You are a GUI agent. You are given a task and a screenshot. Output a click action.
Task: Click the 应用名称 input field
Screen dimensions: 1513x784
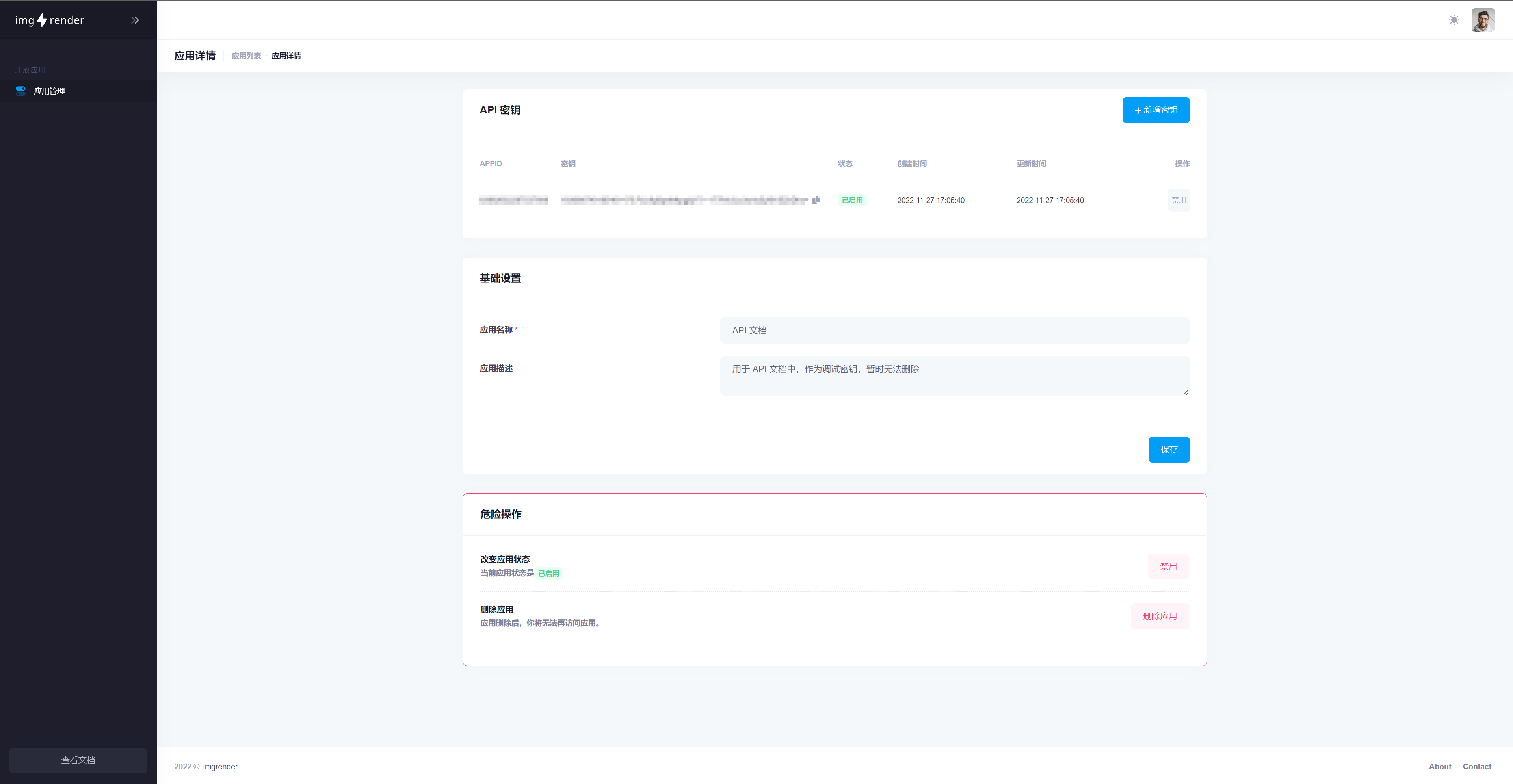[954, 330]
